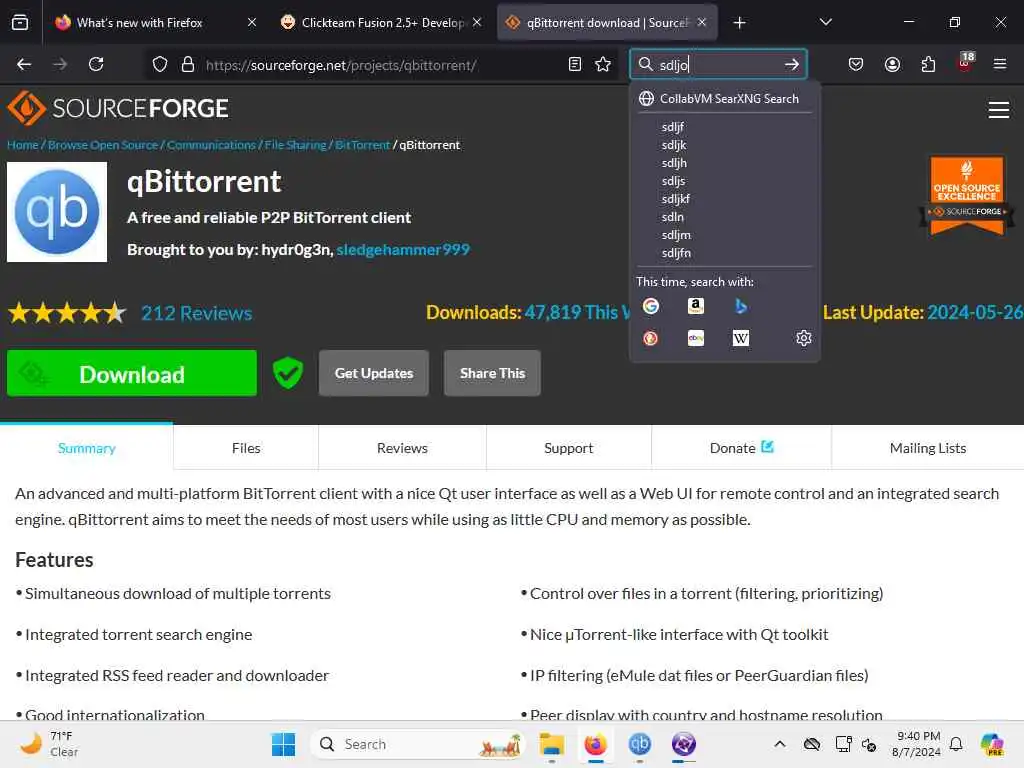
Task: Open notifications bell in the taskbar
Action: (x=956, y=744)
